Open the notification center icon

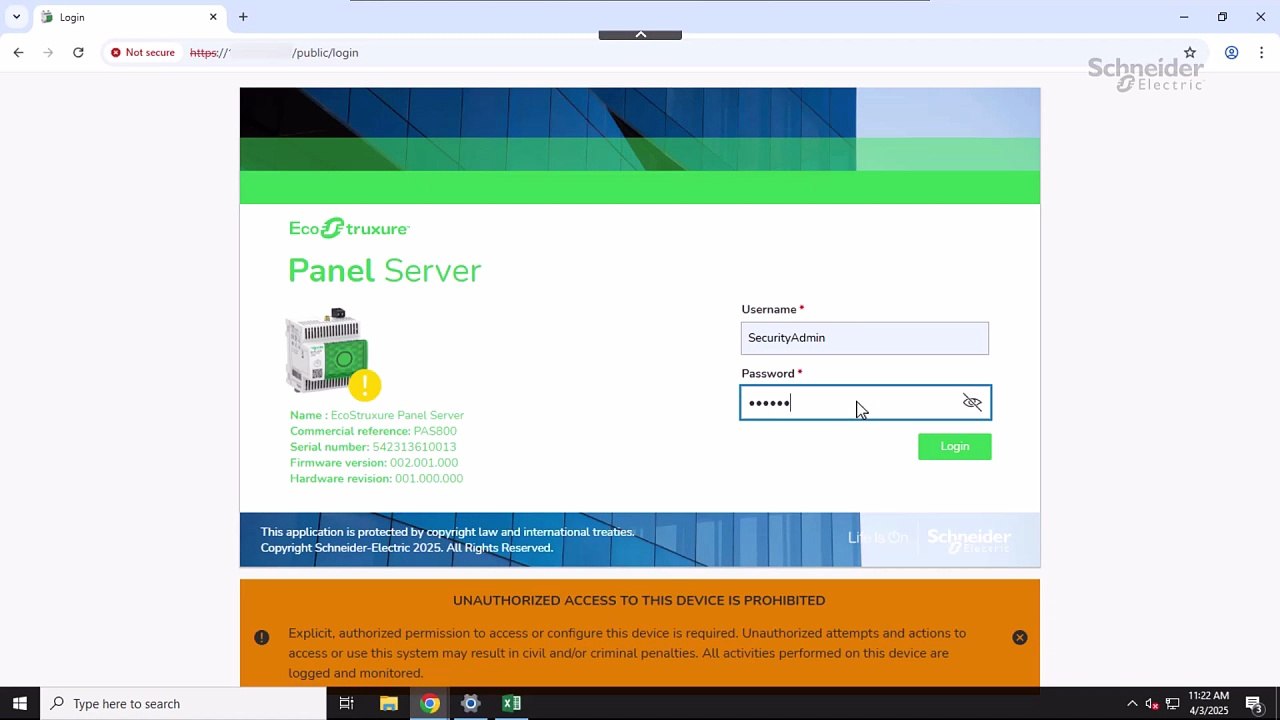click(x=1254, y=704)
